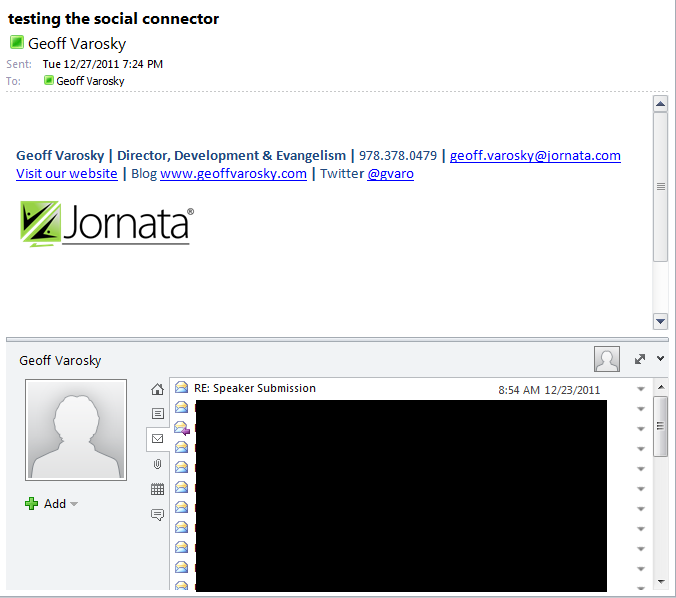
Task: Click the Jornata logo image
Action: point(106,224)
